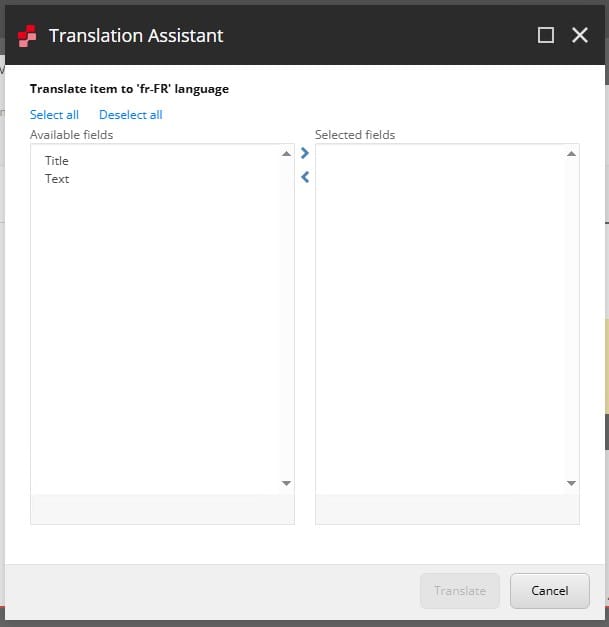The width and height of the screenshot is (609, 627).
Task: Click the Sitecore logo in the title bar
Action: tap(27, 36)
